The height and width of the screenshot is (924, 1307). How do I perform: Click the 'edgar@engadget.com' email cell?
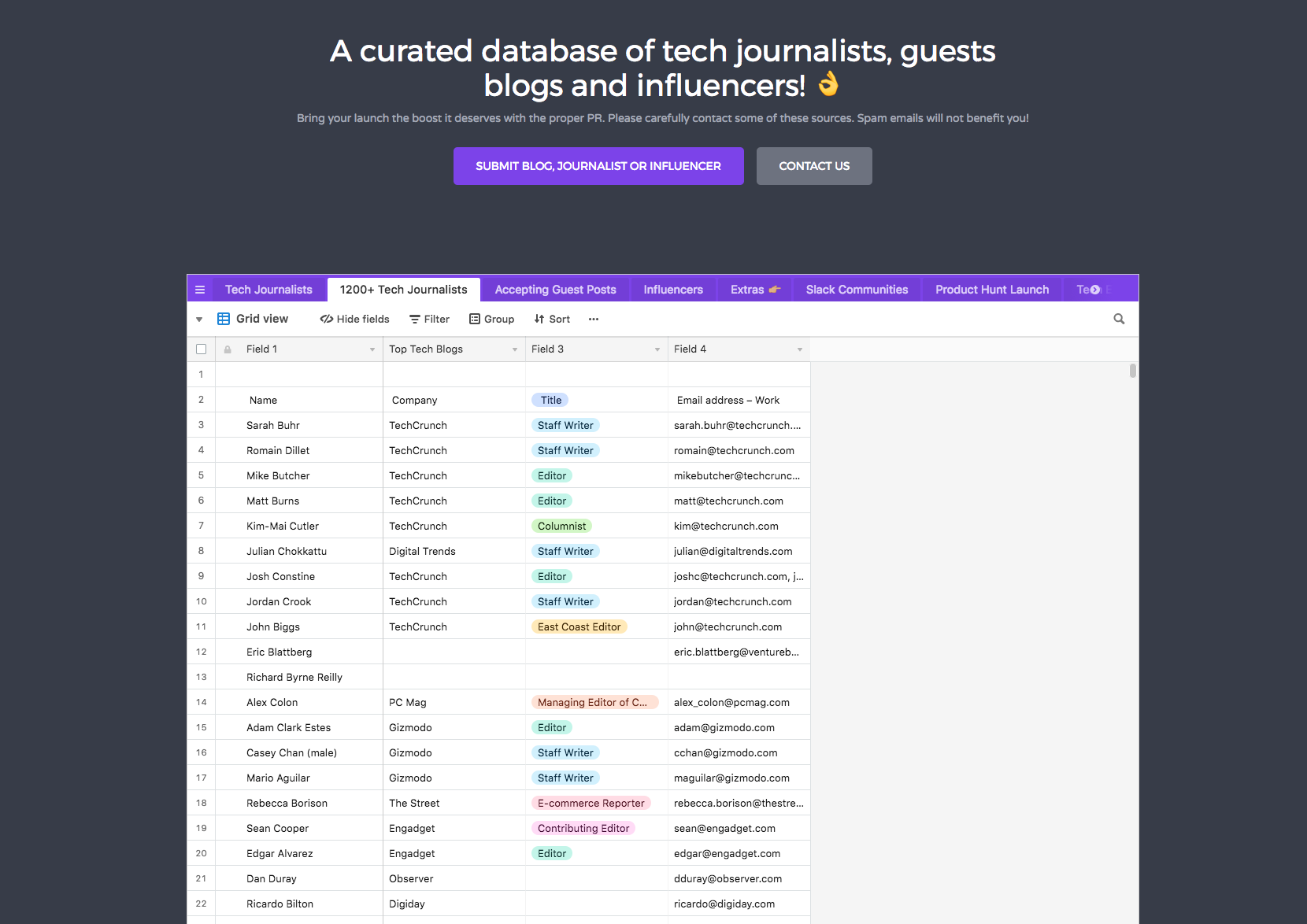pyautogui.click(x=739, y=853)
